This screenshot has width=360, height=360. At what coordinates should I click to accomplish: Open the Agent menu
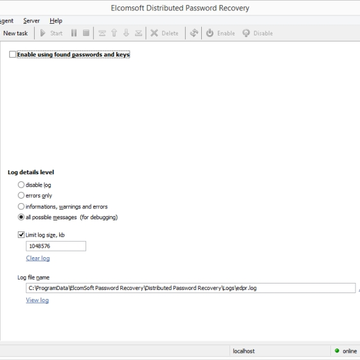tap(7, 21)
